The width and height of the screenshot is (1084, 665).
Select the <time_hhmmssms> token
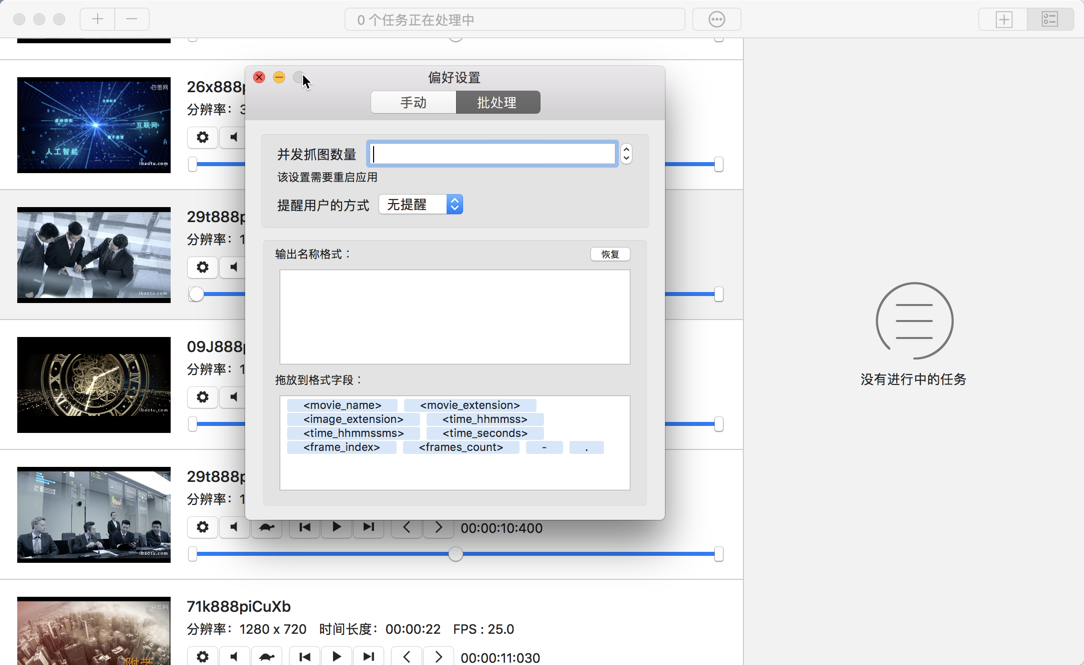pos(353,433)
